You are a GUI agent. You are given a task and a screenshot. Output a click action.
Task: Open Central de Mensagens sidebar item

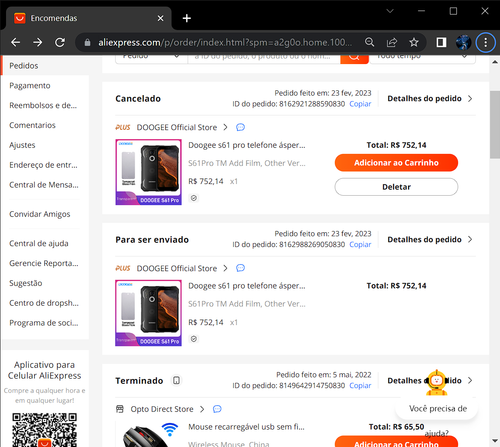tap(44, 185)
